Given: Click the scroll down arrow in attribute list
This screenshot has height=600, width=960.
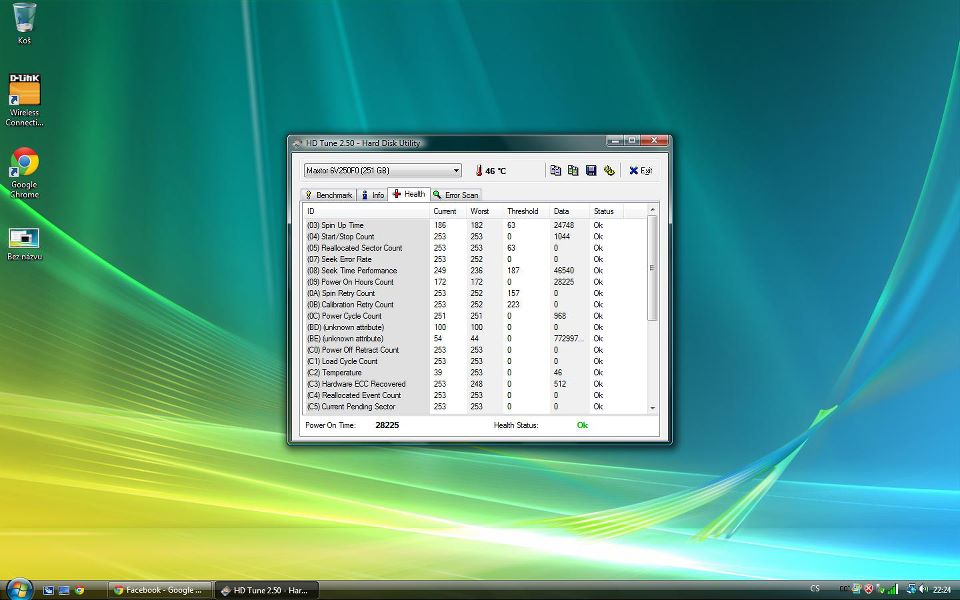Looking at the screenshot, I should pyautogui.click(x=652, y=408).
